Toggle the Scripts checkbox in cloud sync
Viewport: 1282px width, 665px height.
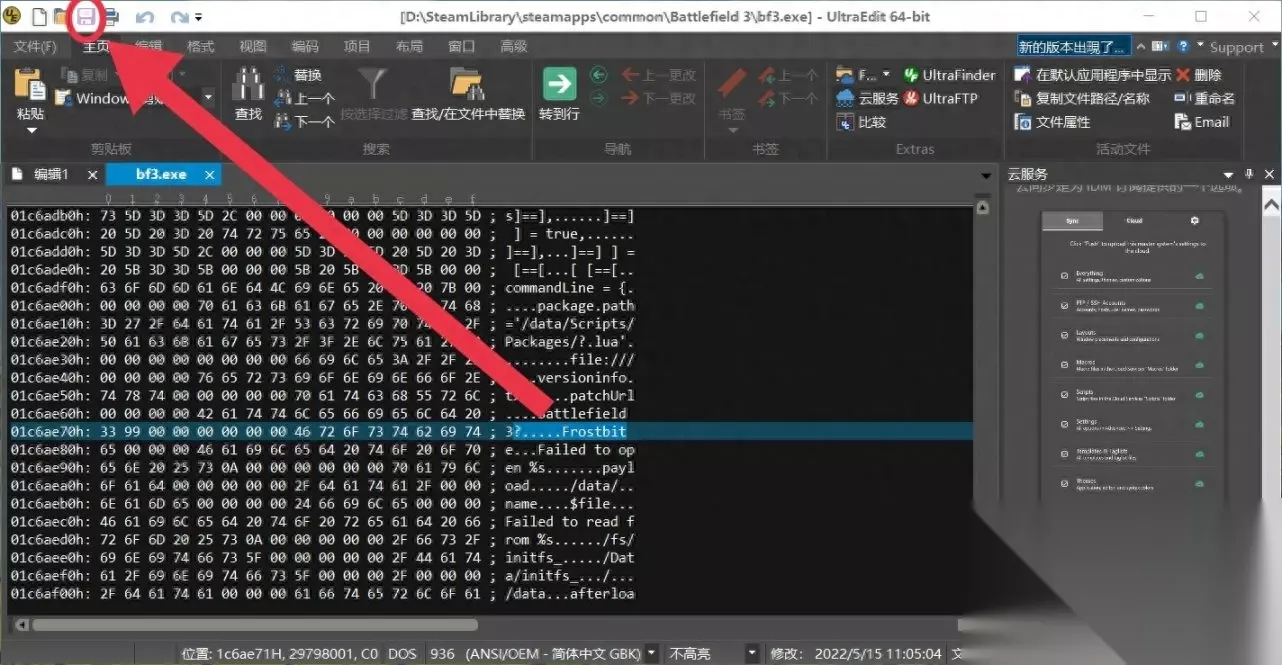coord(1065,394)
